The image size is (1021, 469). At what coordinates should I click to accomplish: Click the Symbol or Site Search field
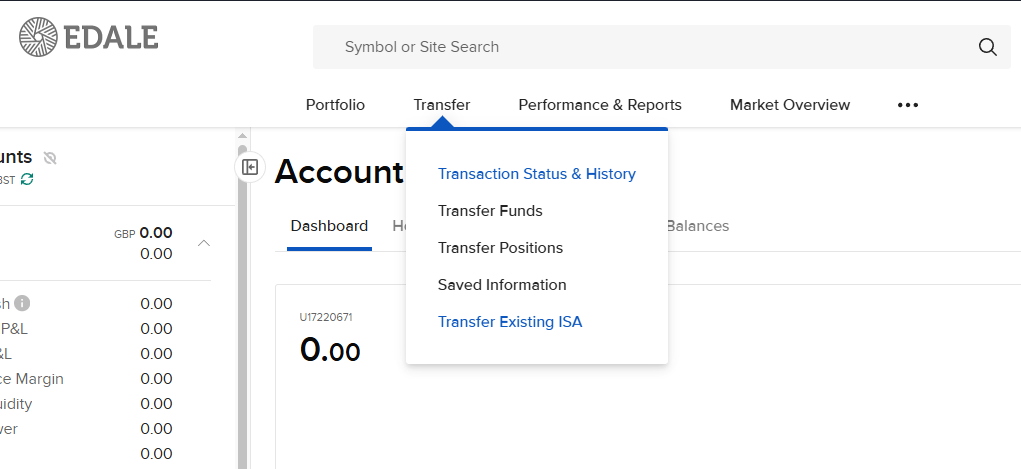pos(640,47)
